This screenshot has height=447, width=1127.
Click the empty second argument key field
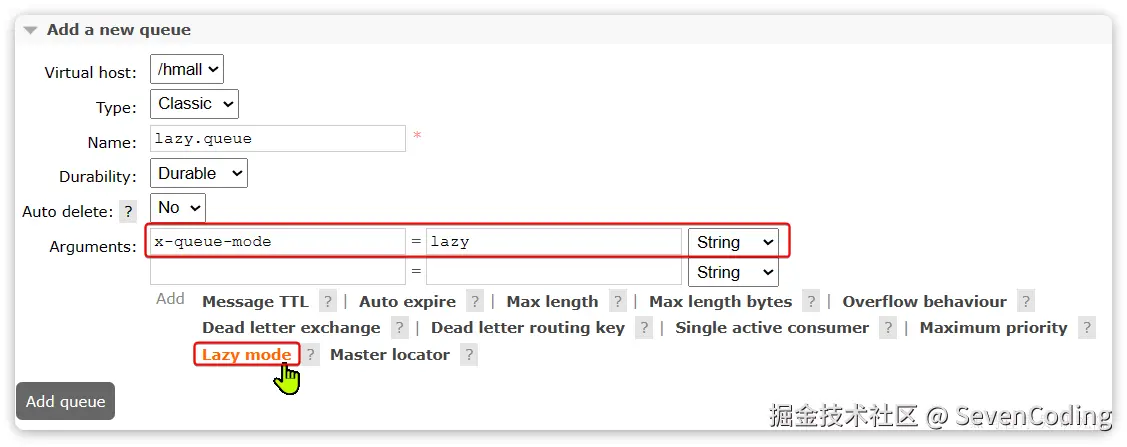click(x=278, y=272)
